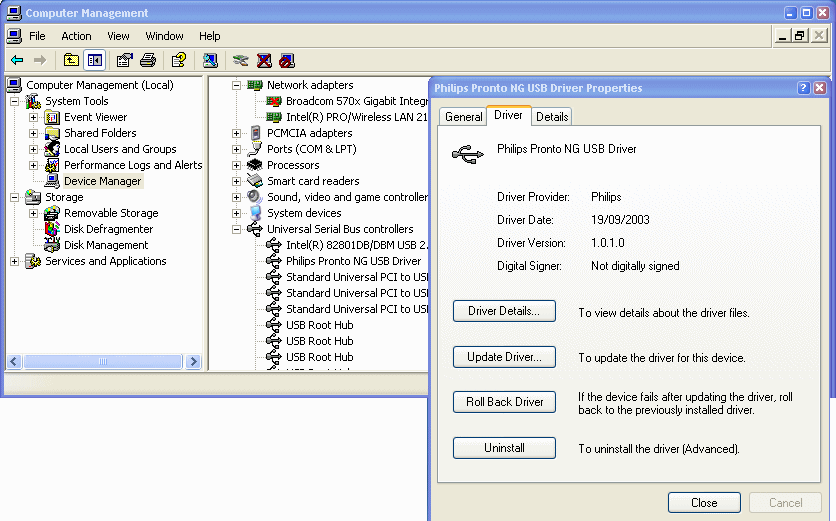
Task: Click the Sound, video and game controllers icon
Action: point(255,197)
